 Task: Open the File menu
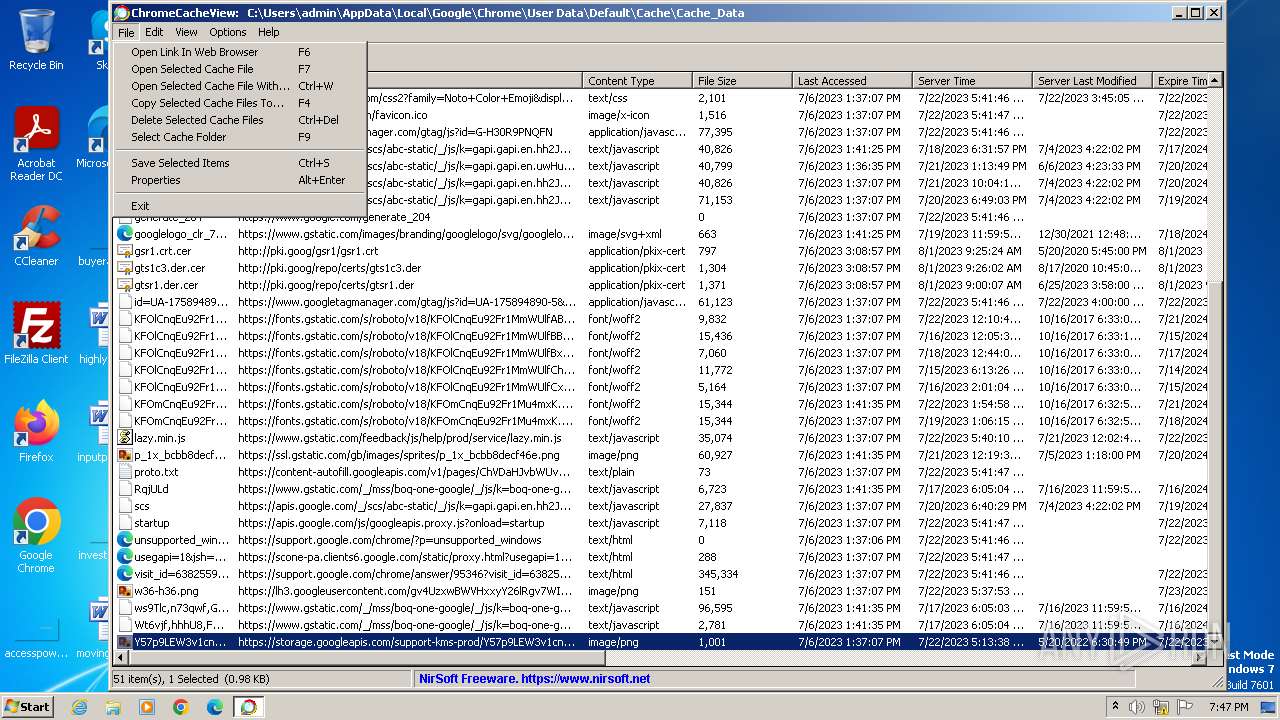pos(125,32)
